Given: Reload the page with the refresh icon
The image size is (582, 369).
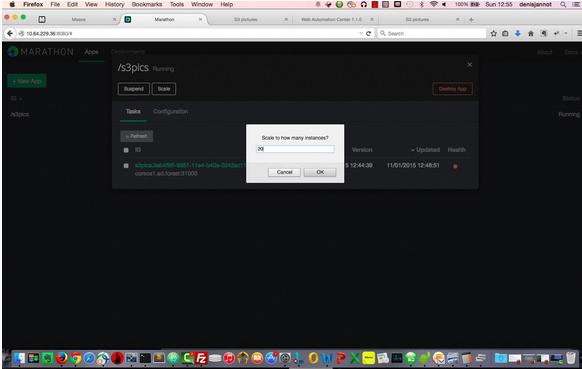Looking at the screenshot, I should pos(369,33).
